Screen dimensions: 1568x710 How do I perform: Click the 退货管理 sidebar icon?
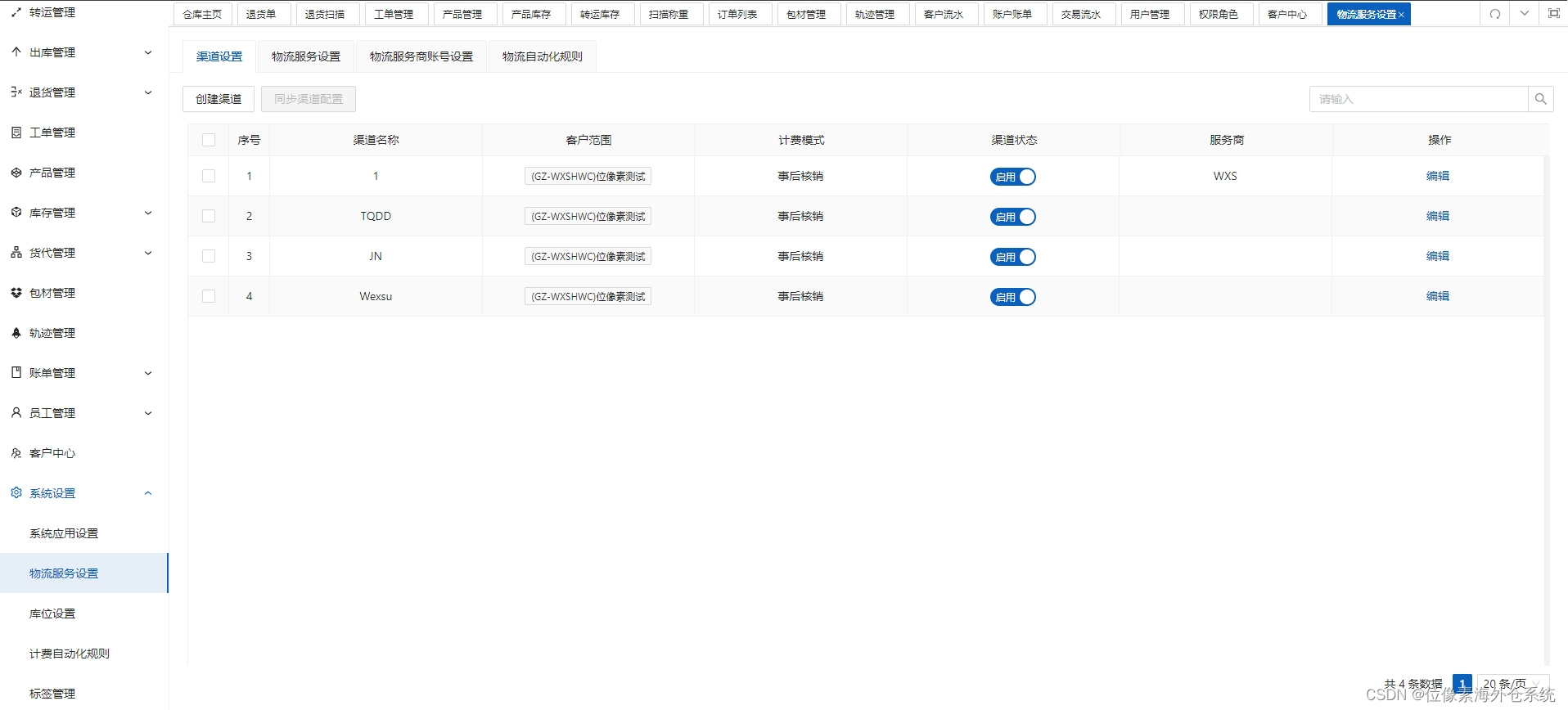tap(16, 92)
